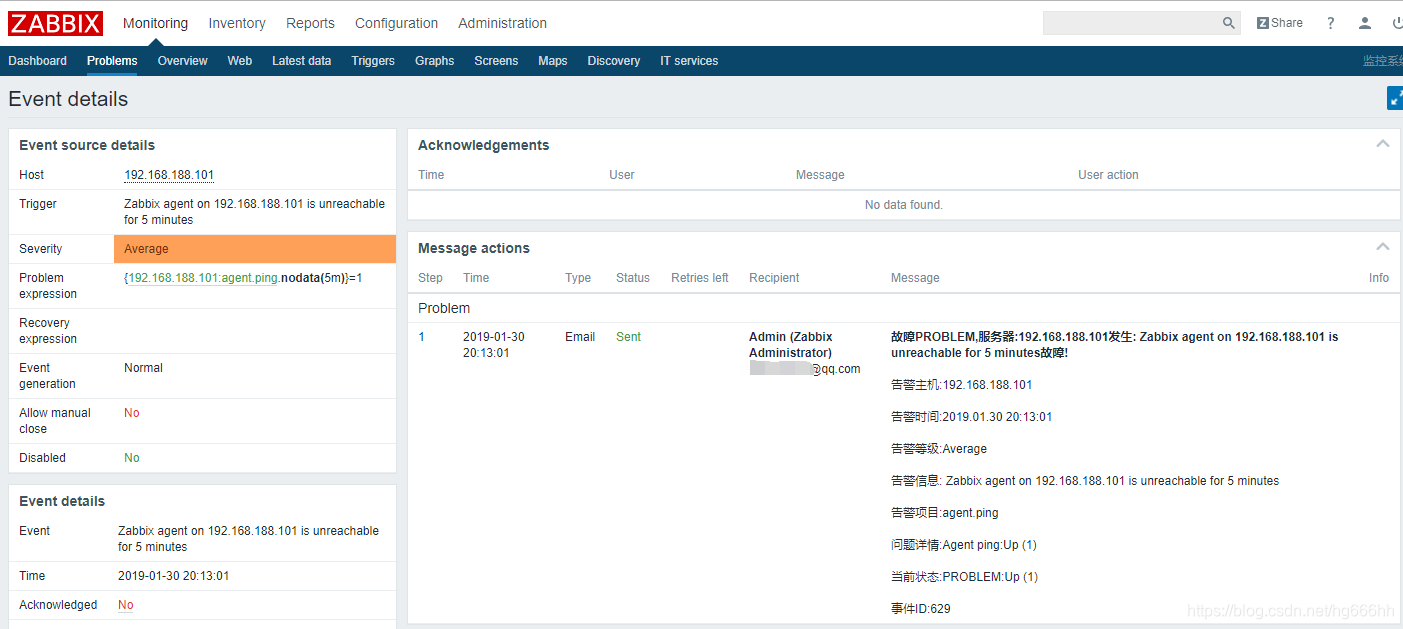The width and height of the screenshot is (1403, 629).
Task: Open Graphs submenu
Action: pyautogui.click(x=434, y=61)
